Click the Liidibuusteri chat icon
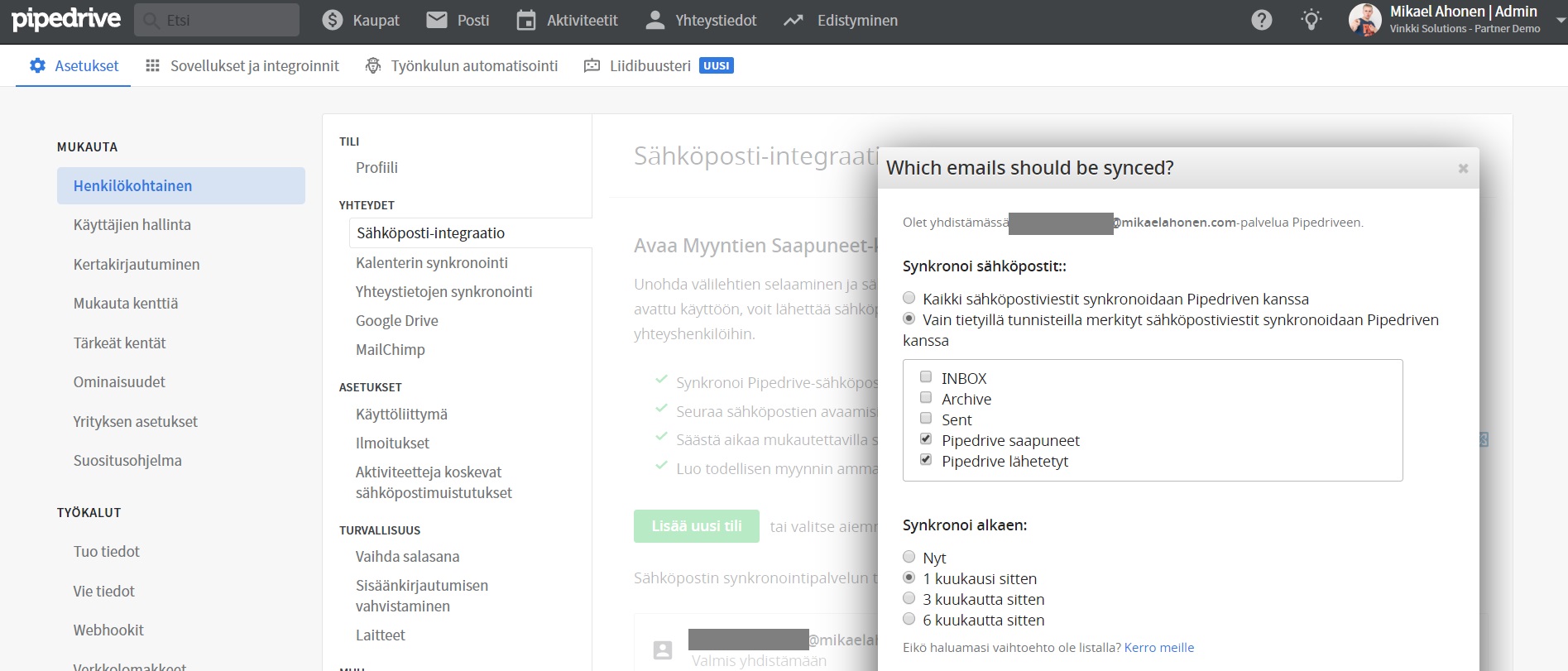Viewport: 1568px width, 671px height. click(592, 65)
